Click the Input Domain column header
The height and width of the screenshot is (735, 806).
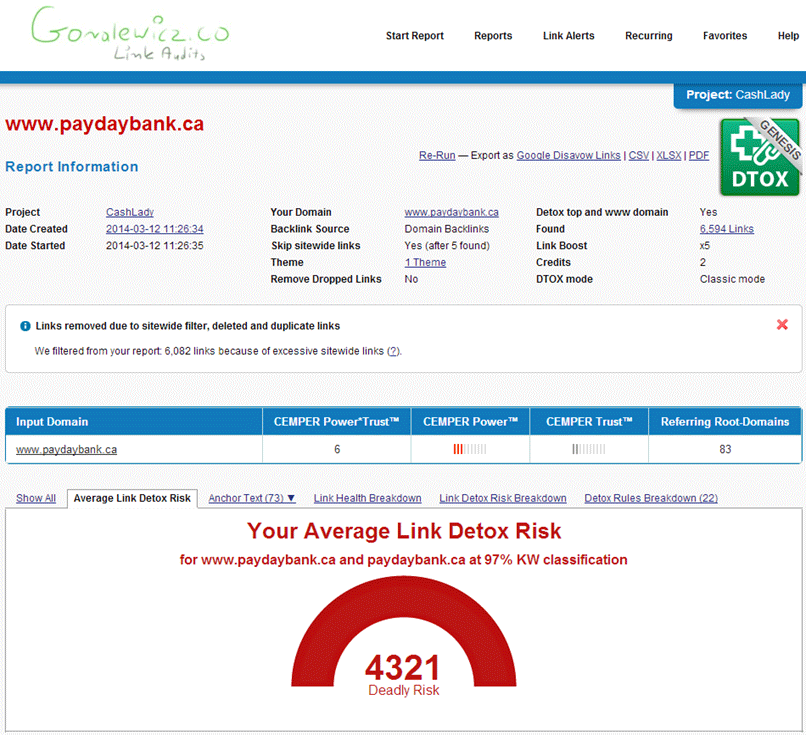[134, 421]
